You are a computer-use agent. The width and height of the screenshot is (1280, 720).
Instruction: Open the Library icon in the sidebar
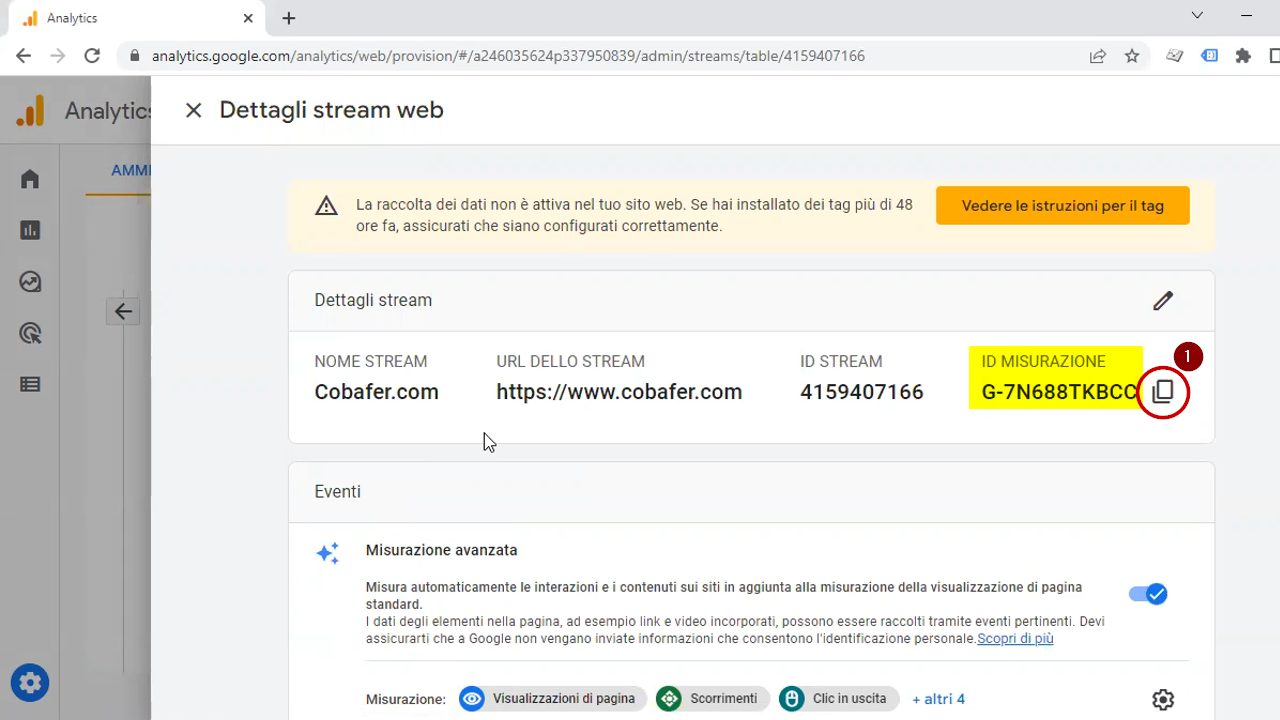(30, 383)
